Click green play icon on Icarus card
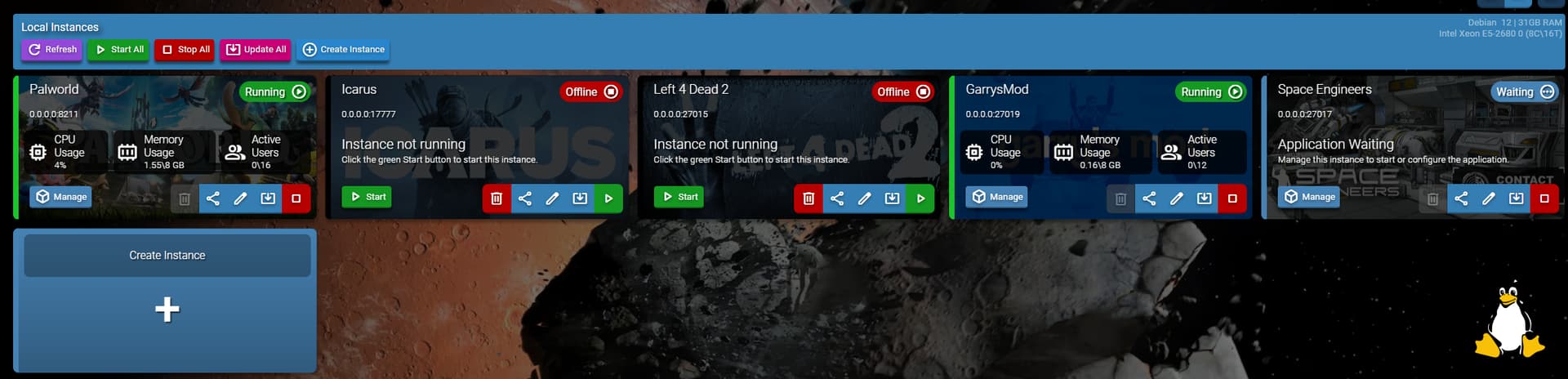The image size is (1568, 379). coord(608,198)
